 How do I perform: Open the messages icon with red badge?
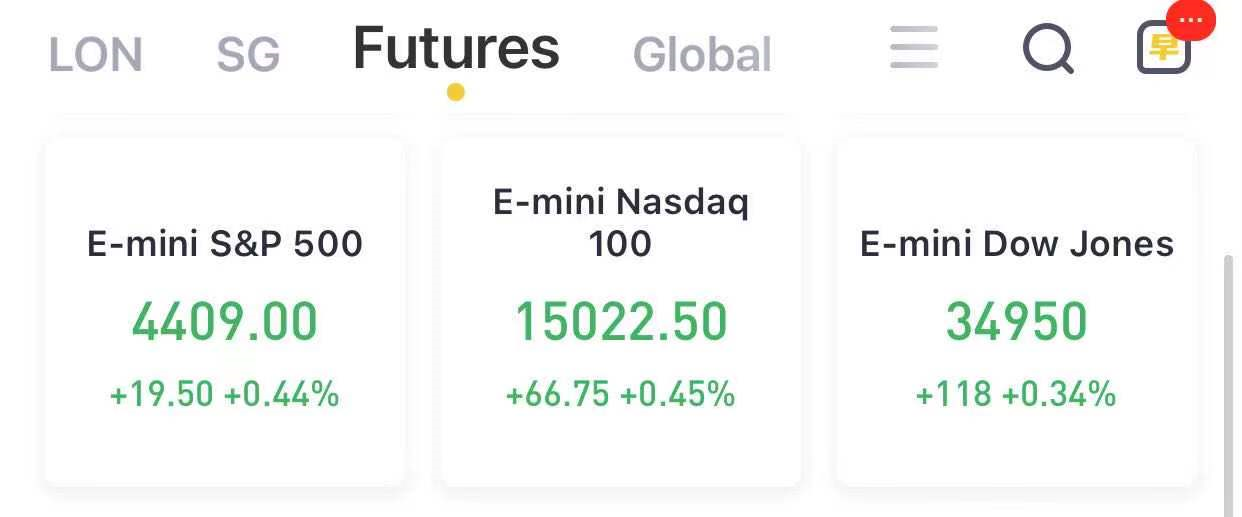pyautogui.click(x=1164, y=49)
